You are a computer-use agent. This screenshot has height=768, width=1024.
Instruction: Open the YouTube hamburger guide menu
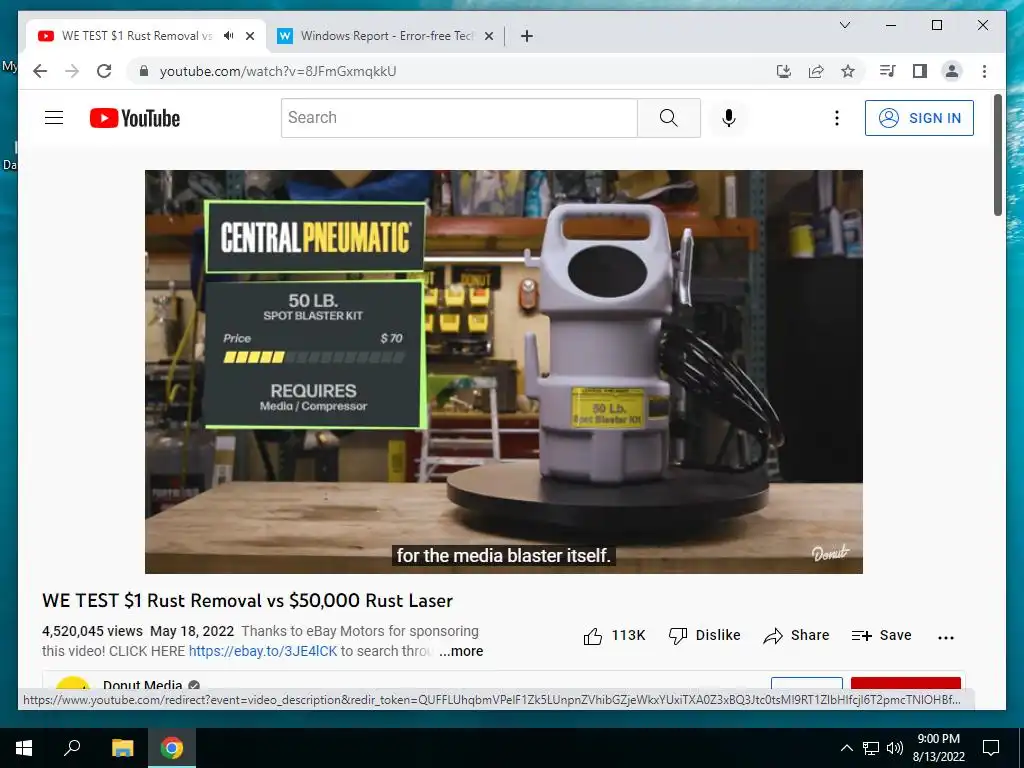54,118
